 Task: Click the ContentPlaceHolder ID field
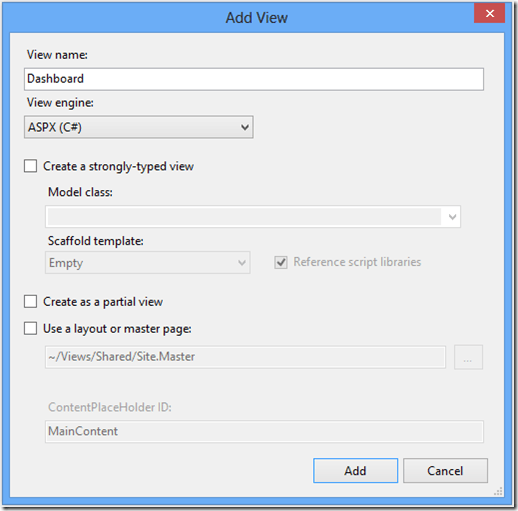(x=264, y=431)
